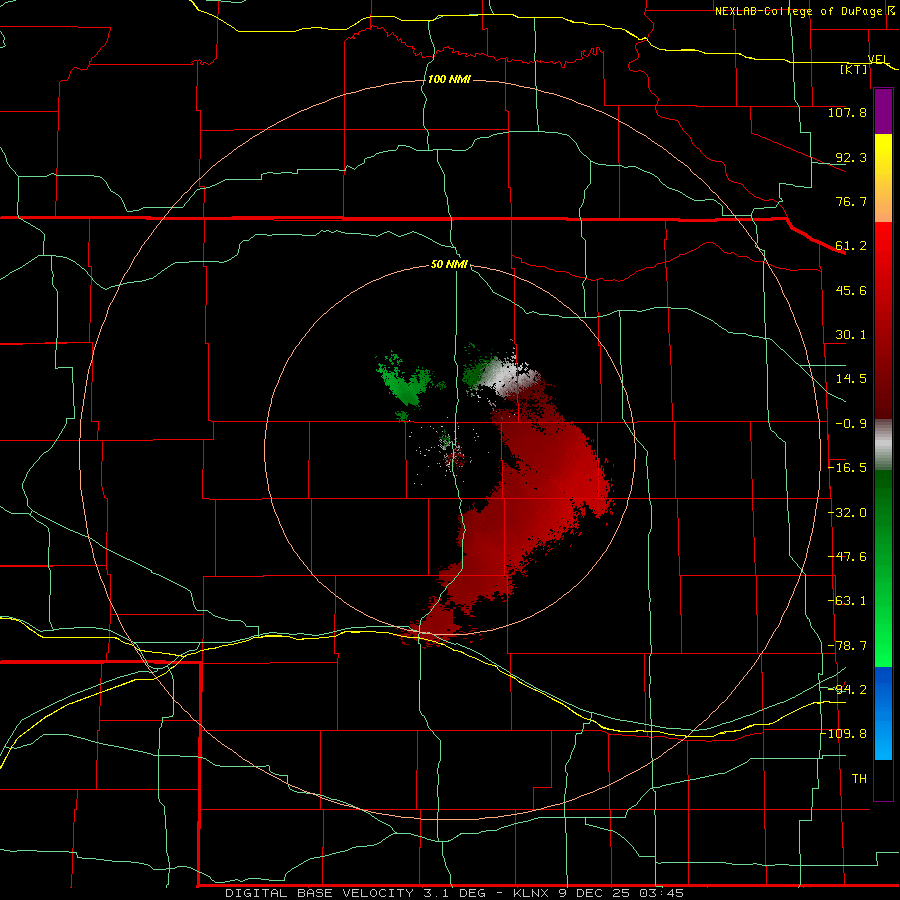Click the VEL legend title
Image resolution: width=900 pixels, height=900 pixels.
tap(878, 59)
